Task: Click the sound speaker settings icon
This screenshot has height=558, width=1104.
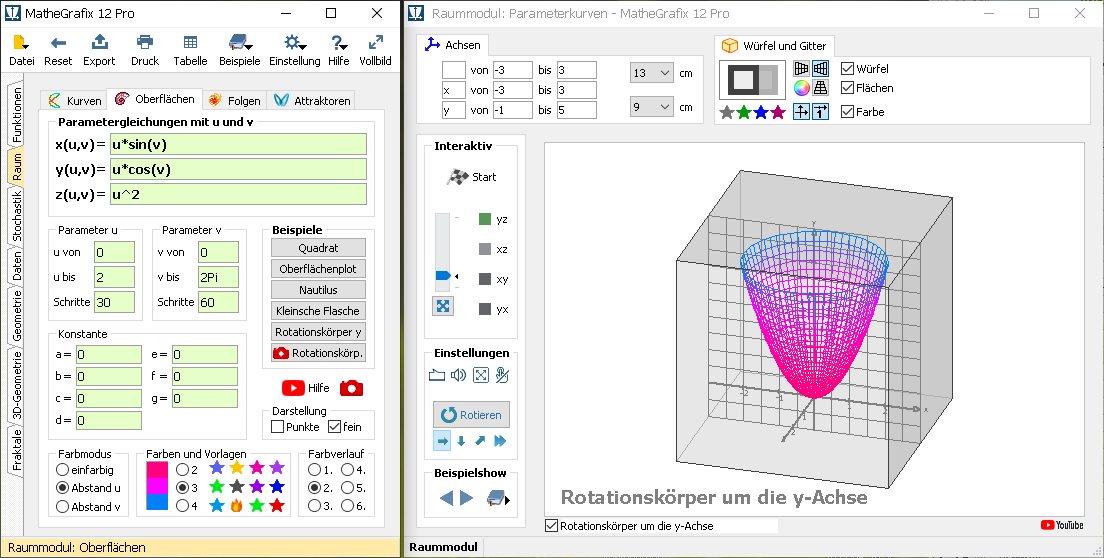Action: [x=458, y=375]
